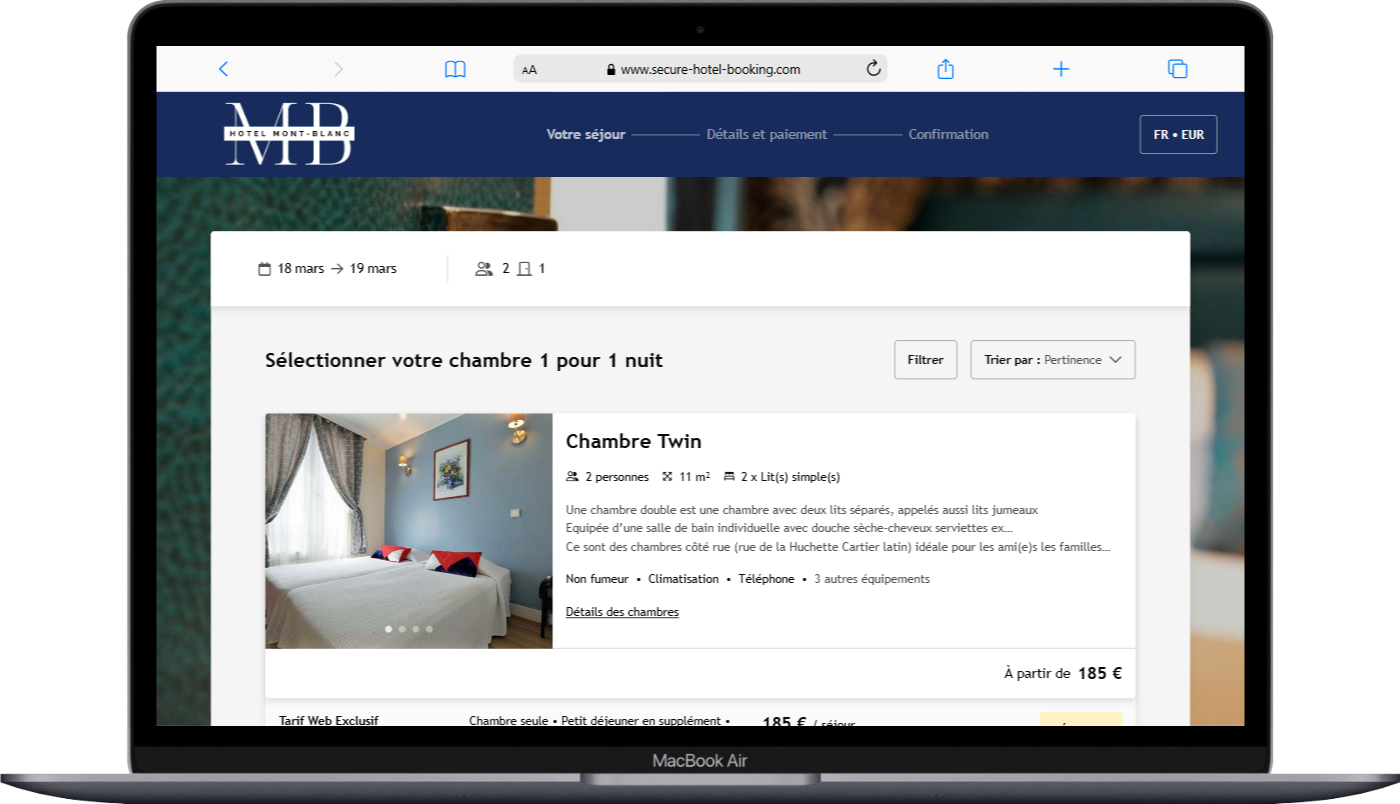Select the Votre séjour step
The width and height of the screenshot is (1400, 804).
(586, 135)
